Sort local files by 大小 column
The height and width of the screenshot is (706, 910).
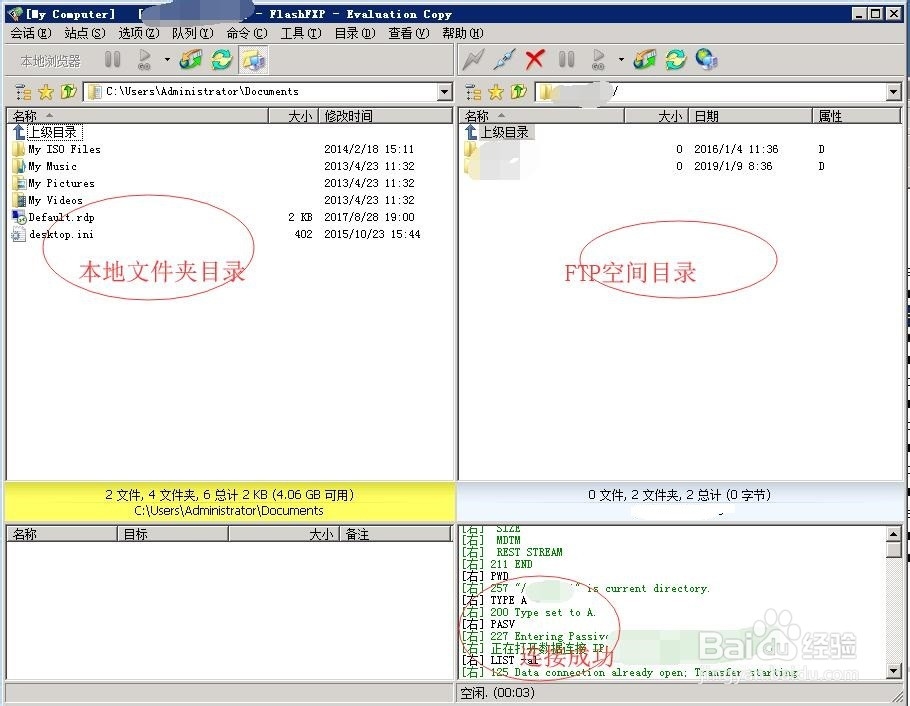(294, 116)
